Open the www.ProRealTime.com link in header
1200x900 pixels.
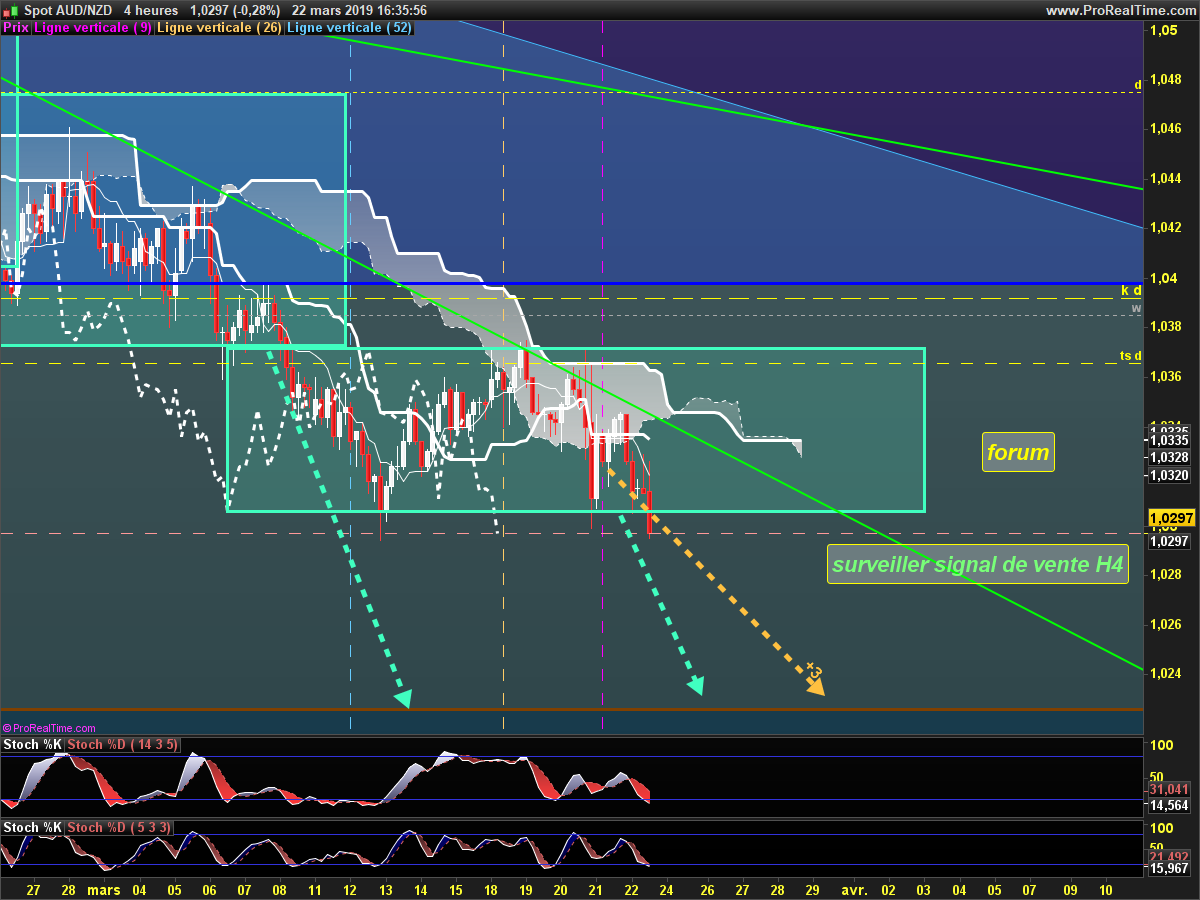(x=1121, y=10)
